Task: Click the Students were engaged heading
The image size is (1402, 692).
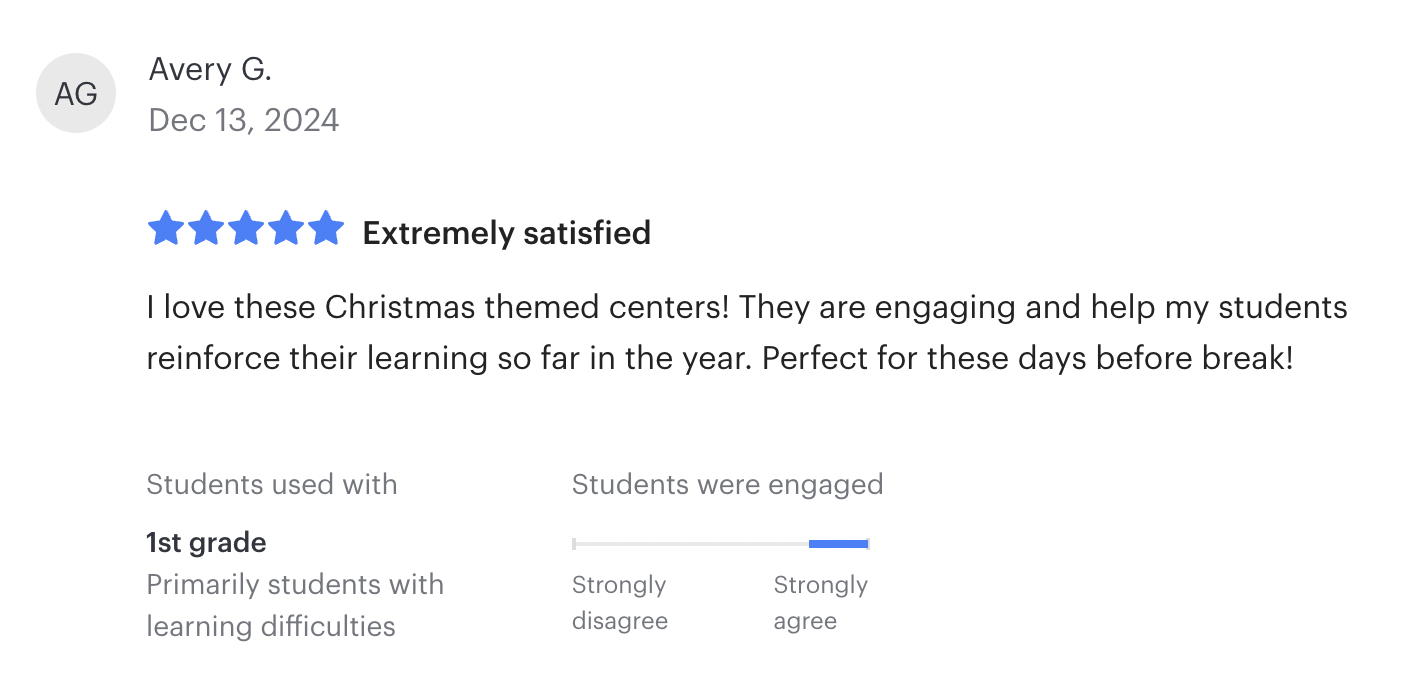Action: [727, 485]
